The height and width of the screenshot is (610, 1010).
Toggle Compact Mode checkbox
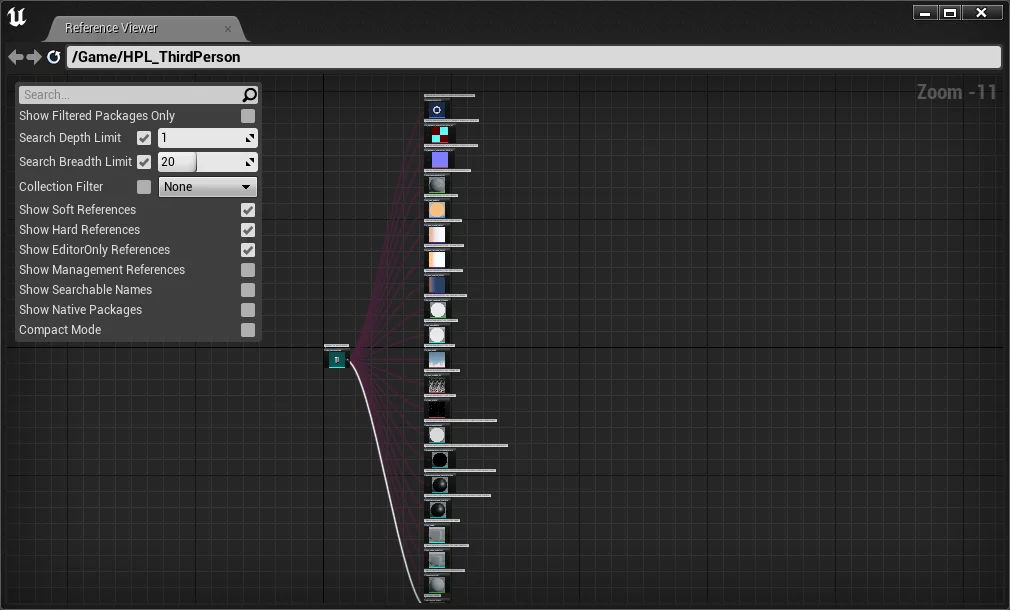pyautogui.click(x=248, y=330)
